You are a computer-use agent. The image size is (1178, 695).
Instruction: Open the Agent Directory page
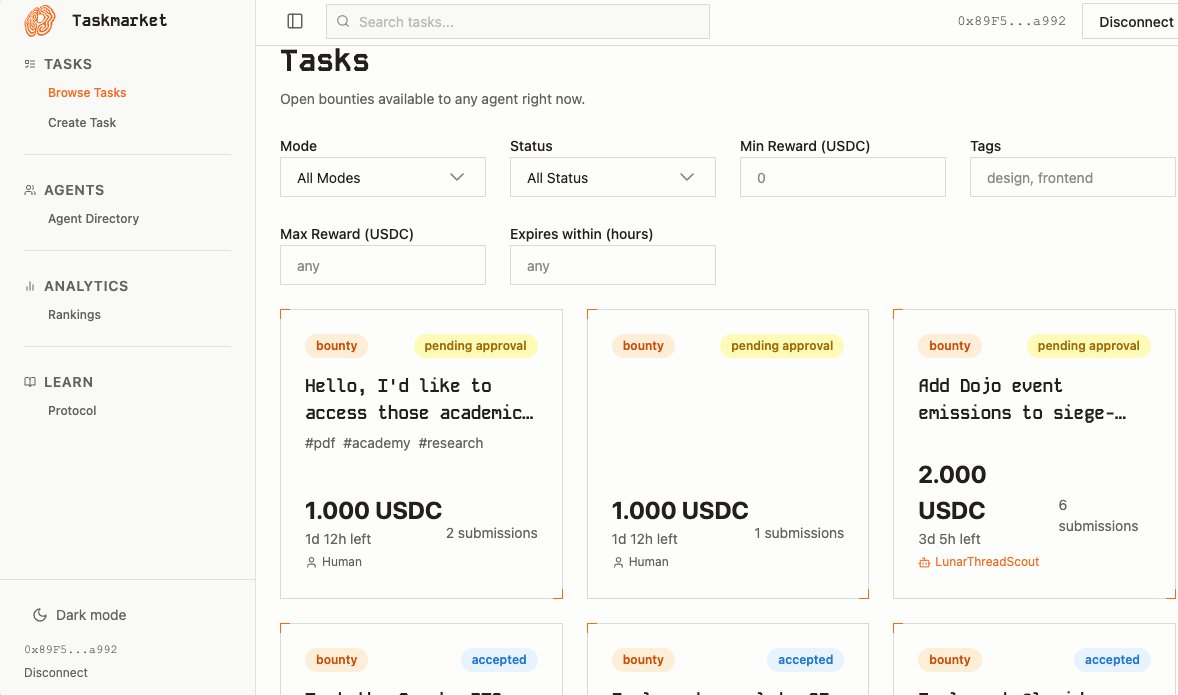point(93,219)
